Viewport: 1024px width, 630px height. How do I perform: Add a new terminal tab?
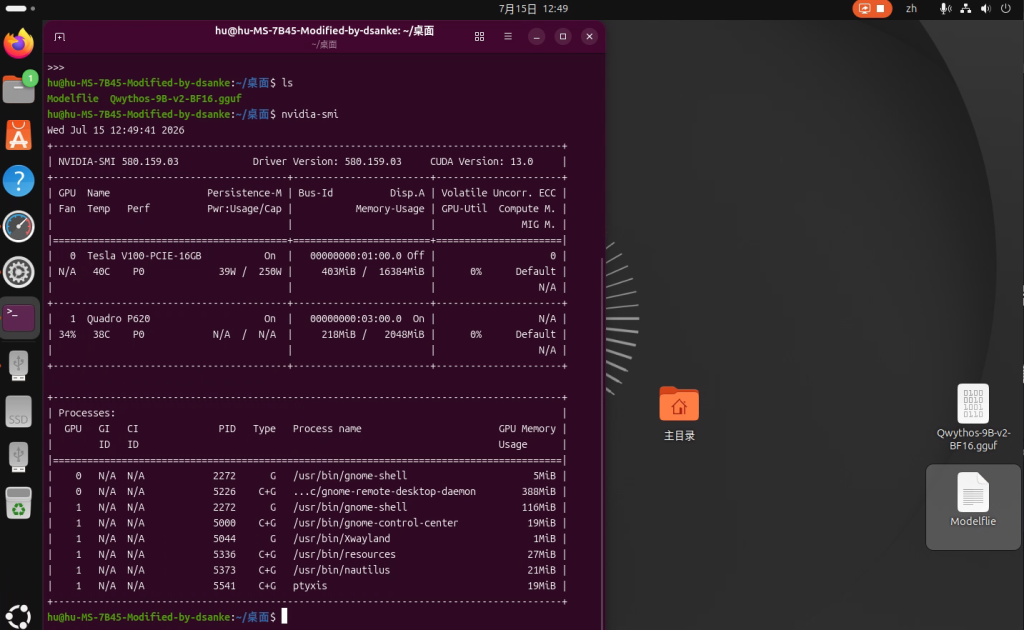pos(59,37)
